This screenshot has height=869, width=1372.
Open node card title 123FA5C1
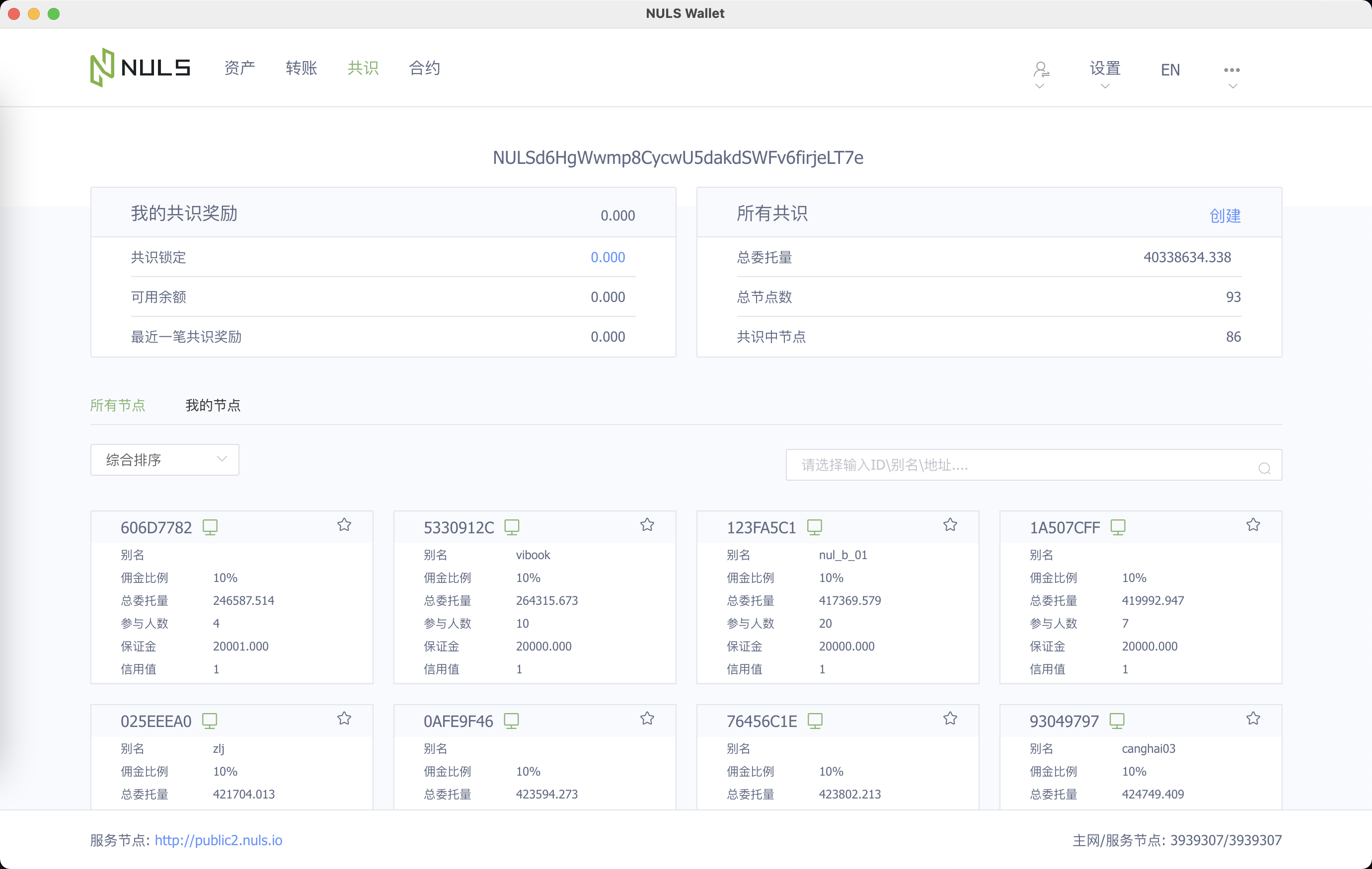coord(761,527)
